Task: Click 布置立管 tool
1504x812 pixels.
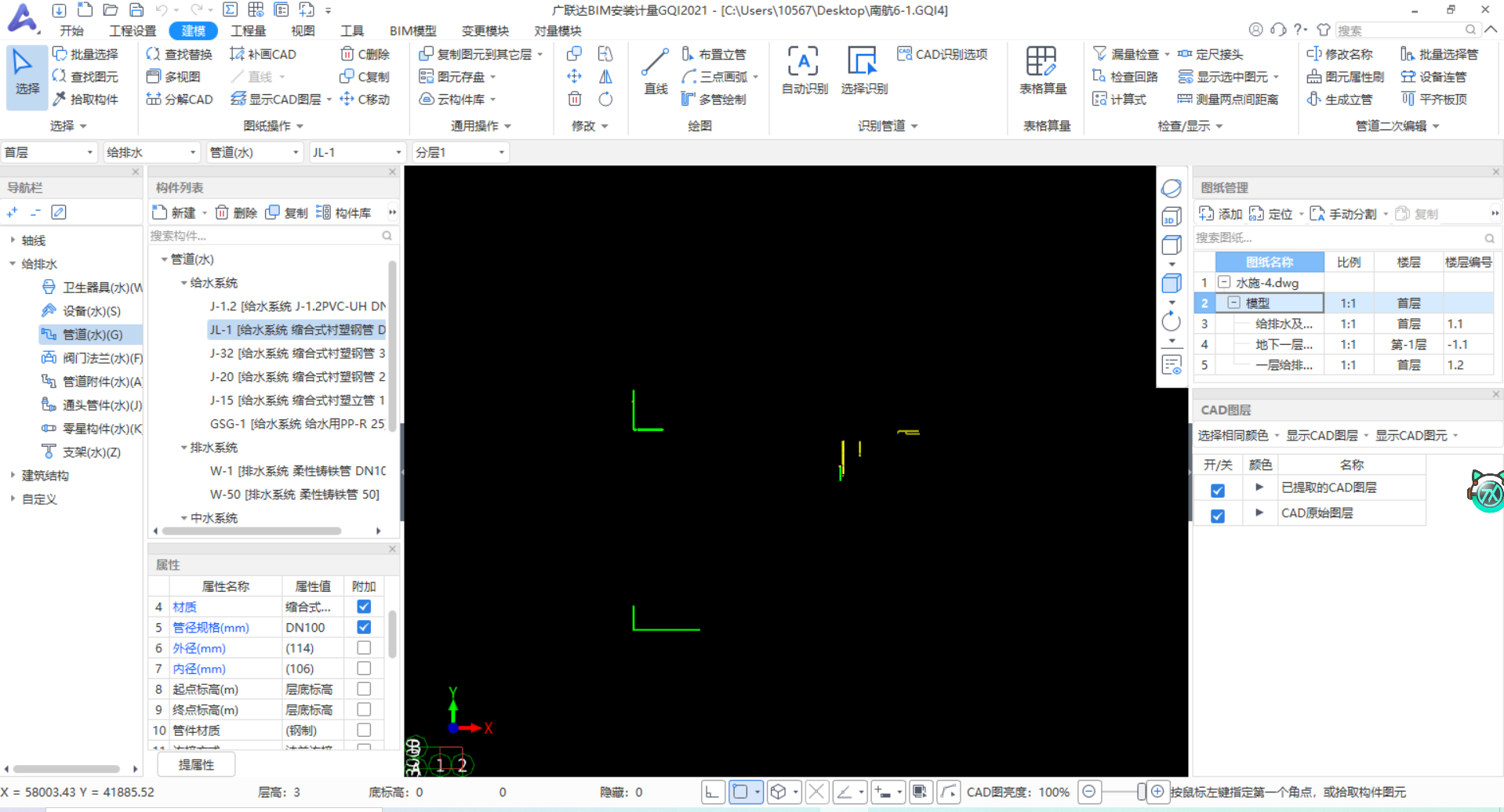Action: tap(714, 54)
